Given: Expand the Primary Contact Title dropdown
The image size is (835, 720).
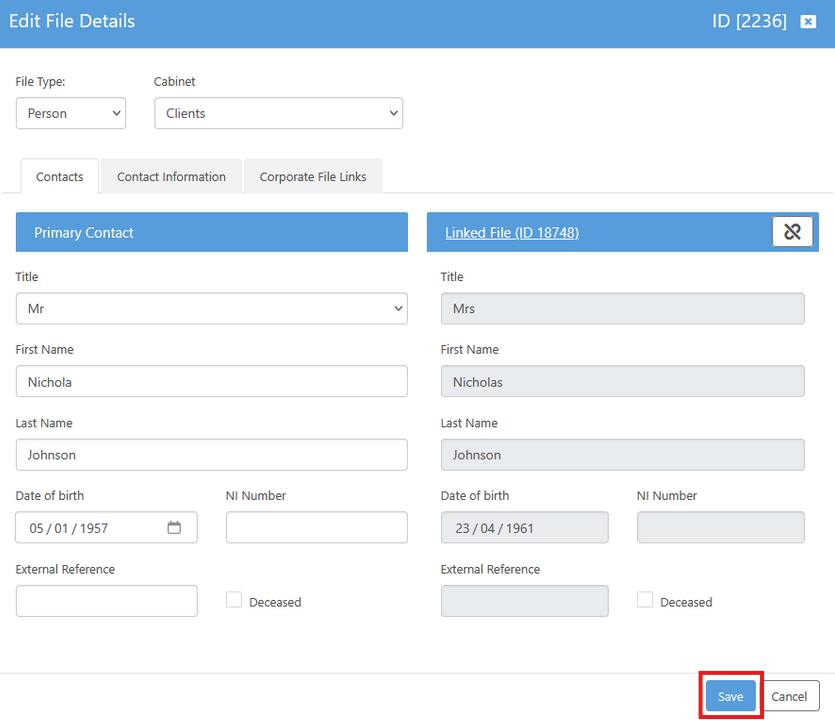Looking at the screenshot, I should click(212, 308).
